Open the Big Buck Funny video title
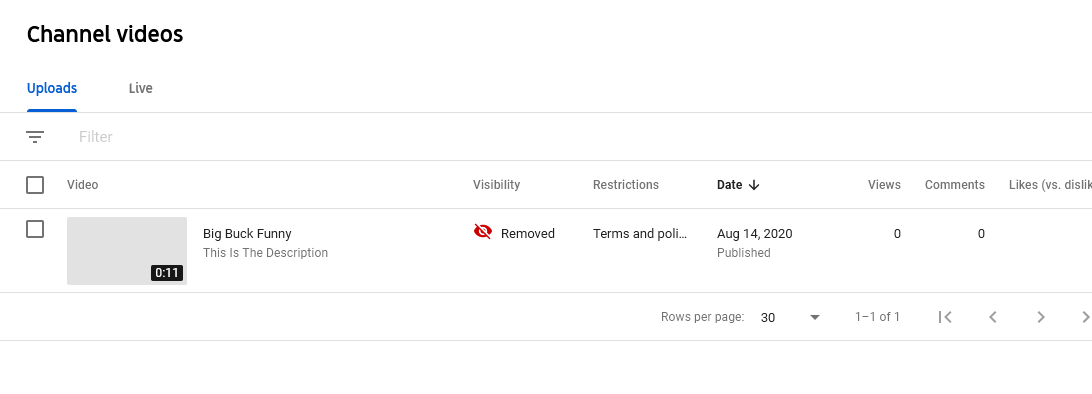Viewport: 1092px width, 394px height. [247, 234]
